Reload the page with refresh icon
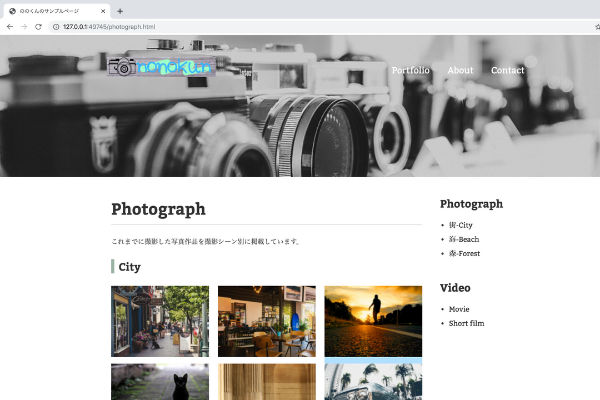The height and width of the screenshot is (400, 600). click(x=38, y=27)
